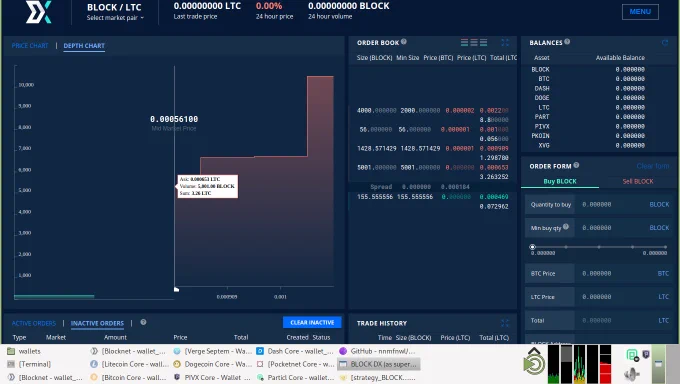Switch to the Terminal taskbar window
Image resolution: width=680 pixels, height=384 pixels.
tap(29, 364)
